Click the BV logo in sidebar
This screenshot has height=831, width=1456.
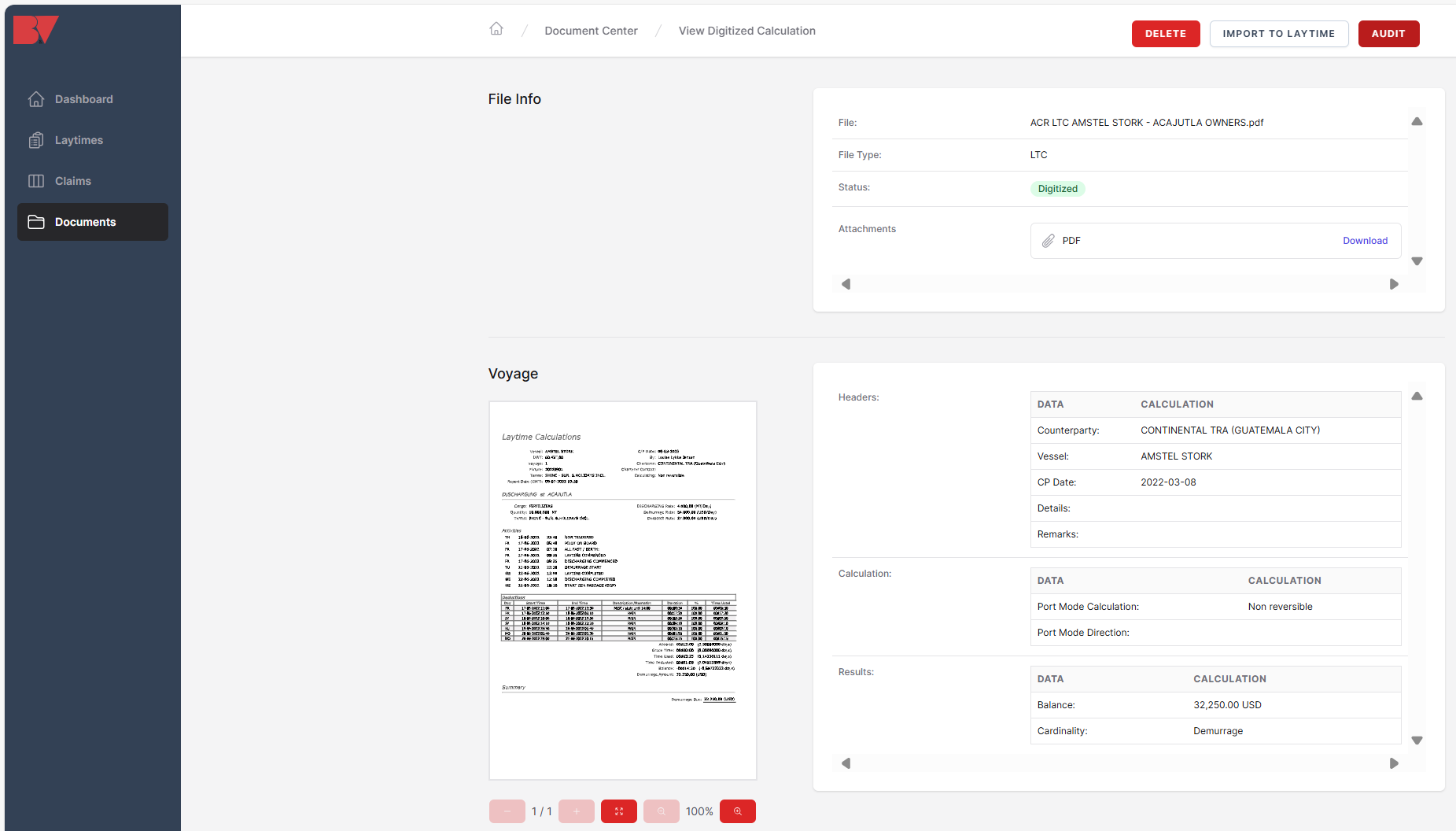point(36,30)
